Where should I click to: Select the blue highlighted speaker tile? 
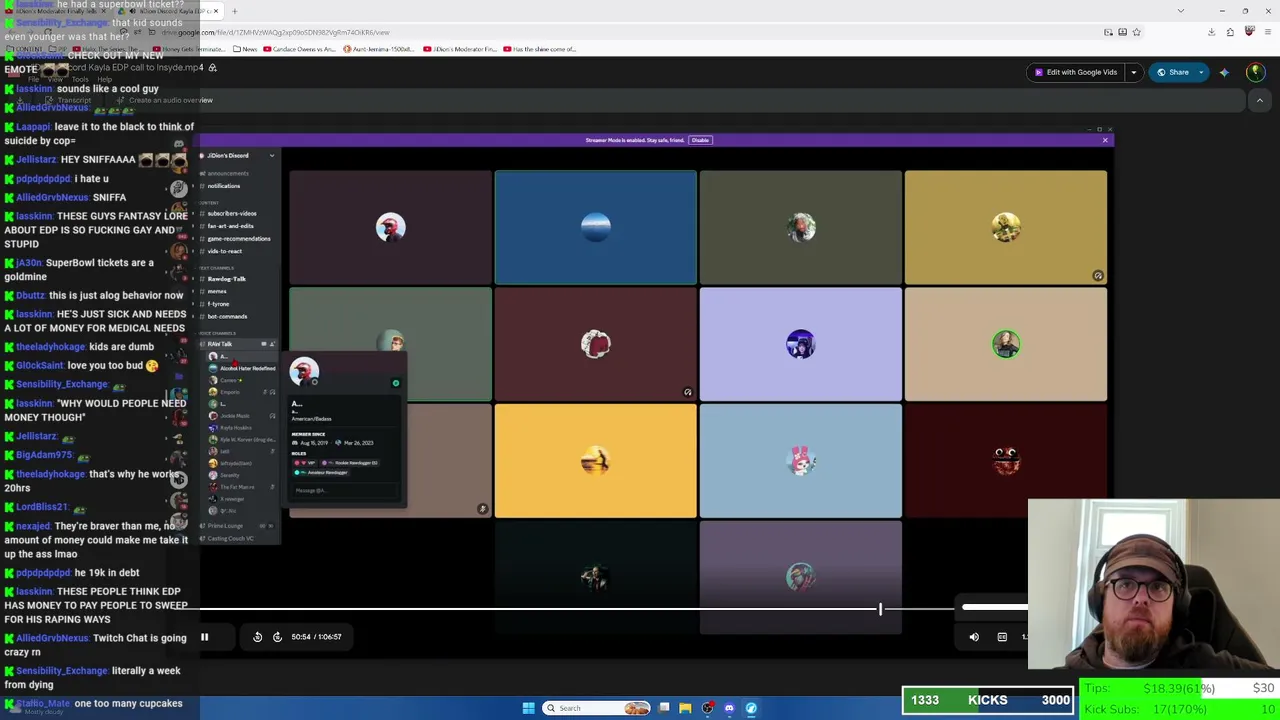[596, 228]
